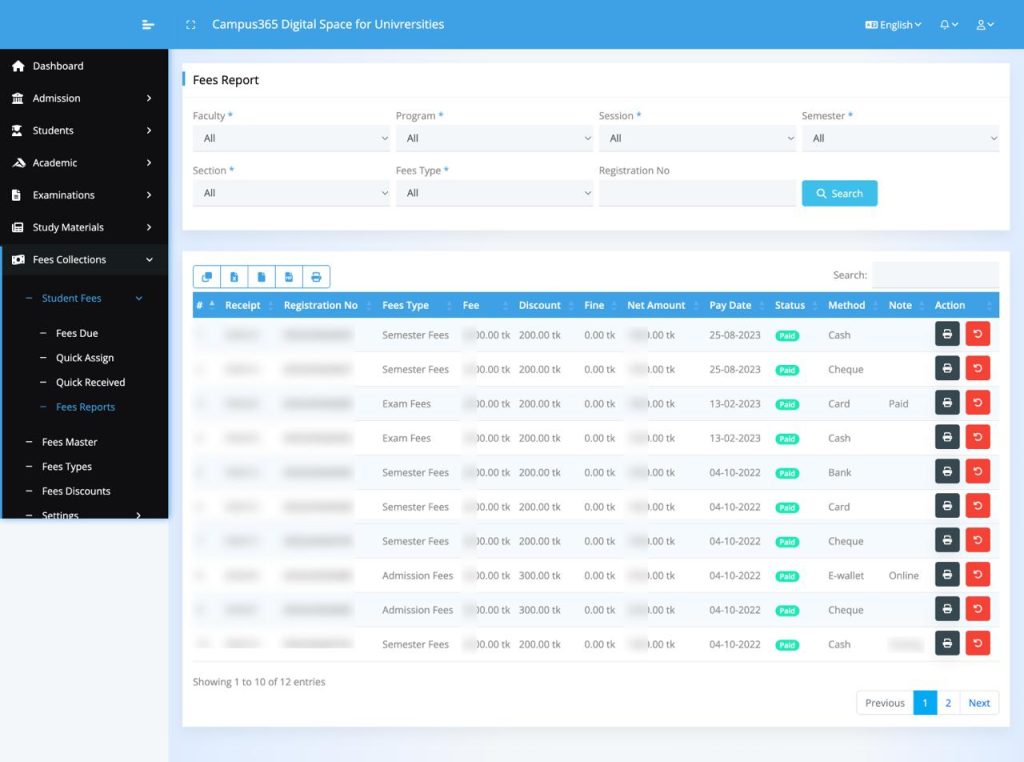Open the Faculty dropdown
Image resolution: width=1024 pixels, height=762 pixels.
[291, 138]
